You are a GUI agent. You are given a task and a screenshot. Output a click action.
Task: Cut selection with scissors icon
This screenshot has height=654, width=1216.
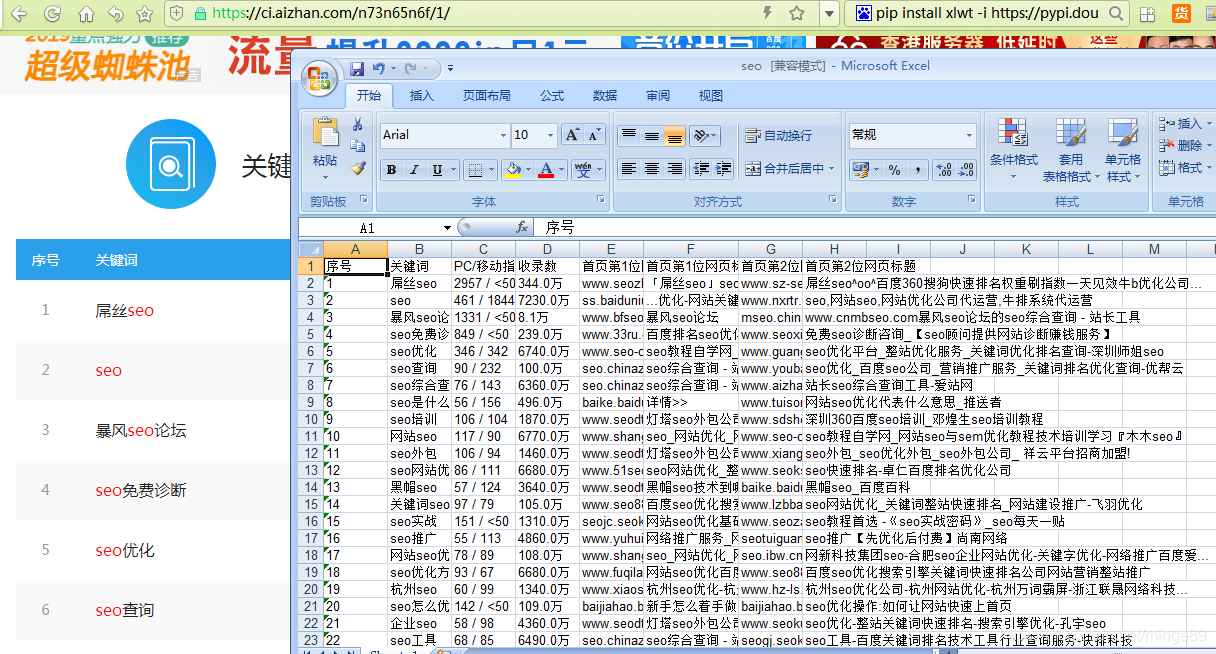pos(357,124)
